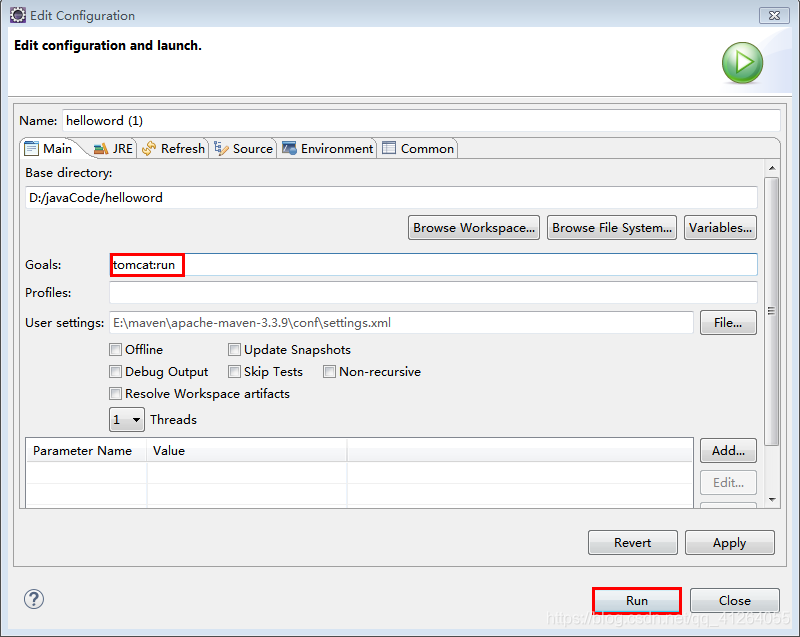Viewport: 800px width, 637px height.
Task: Open the Variables dialog button
Action: pos(720,227)
